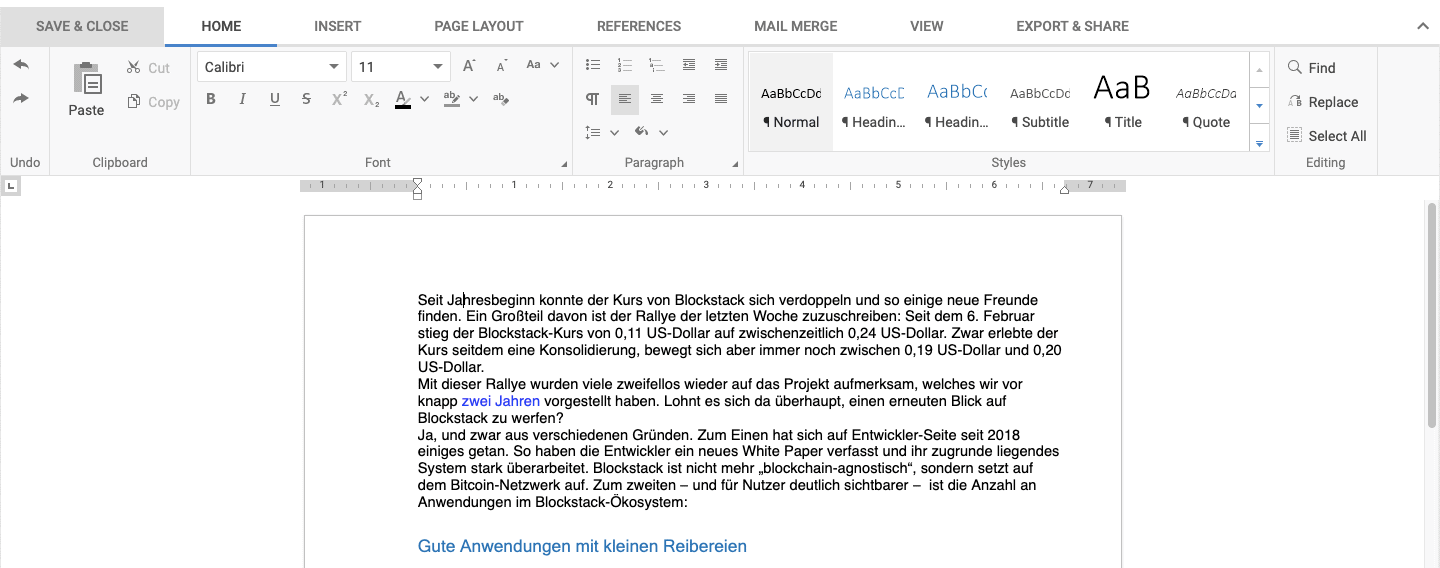Click the Redo arrow icon
The width and height of the screenshot is (1440, 568).
21,98
